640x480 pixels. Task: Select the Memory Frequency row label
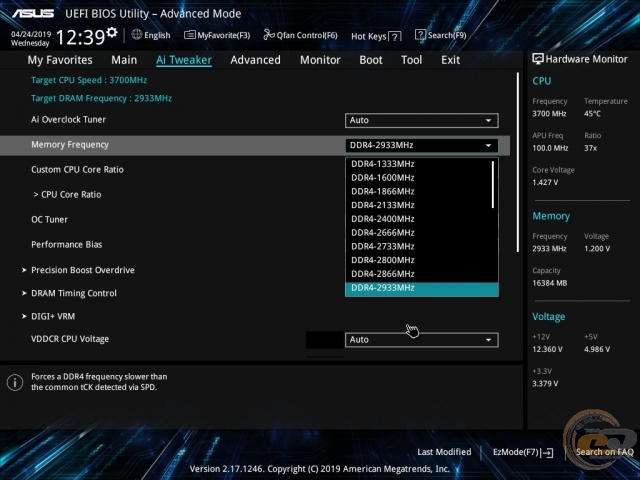coord(70,145)
